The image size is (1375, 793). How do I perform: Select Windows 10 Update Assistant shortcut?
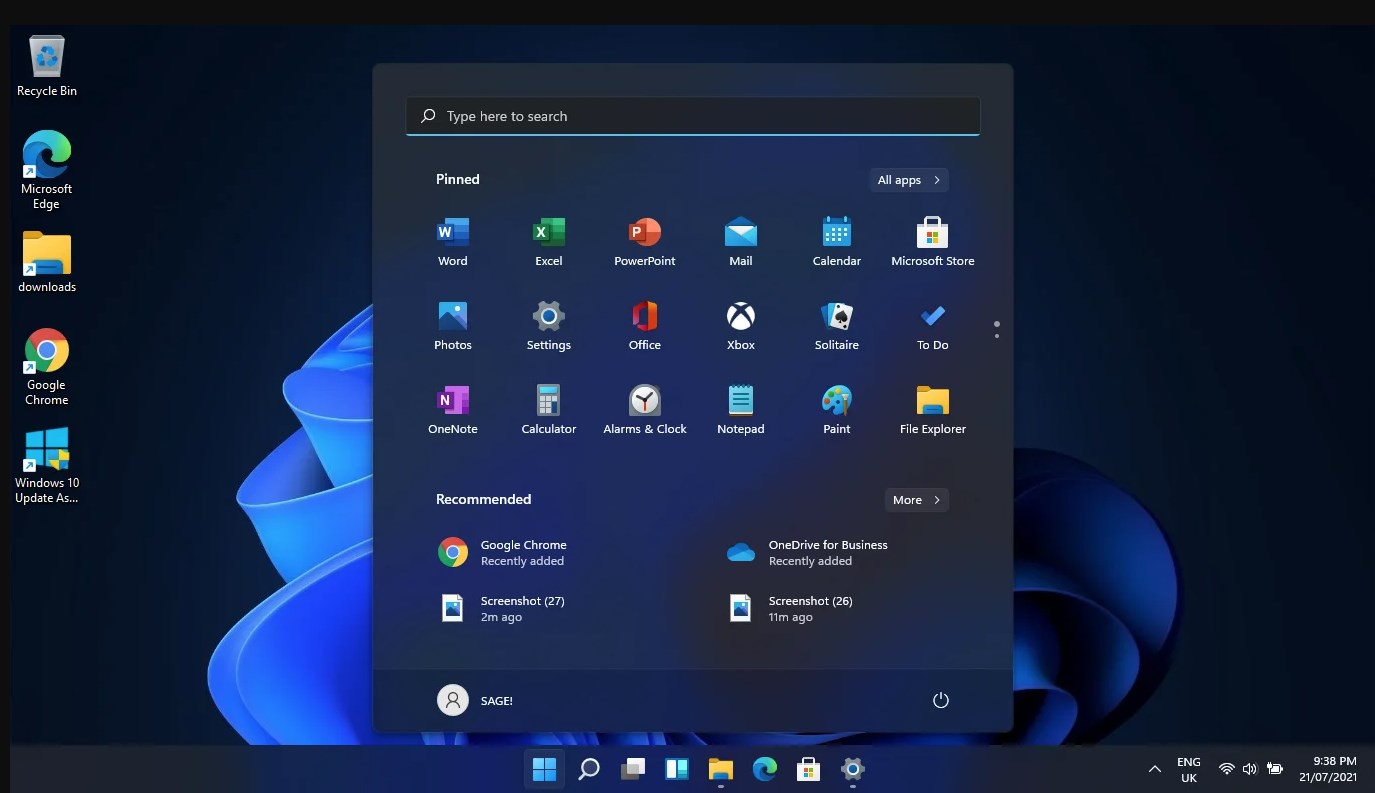click(x=47, y=465)
